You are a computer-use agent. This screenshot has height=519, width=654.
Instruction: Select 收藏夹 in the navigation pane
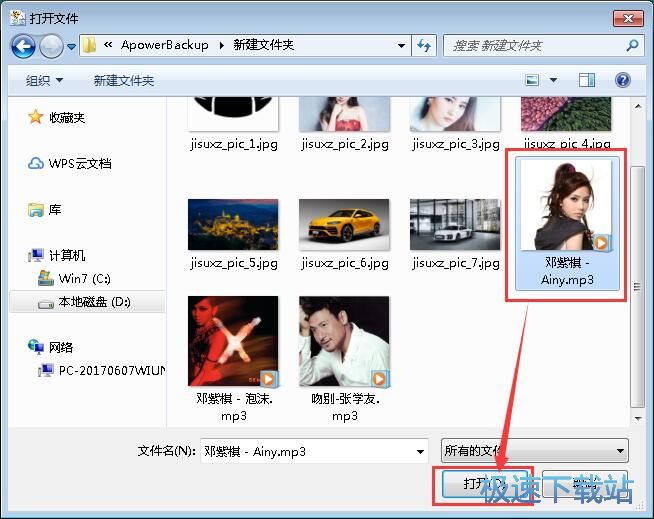pos(67,118)
